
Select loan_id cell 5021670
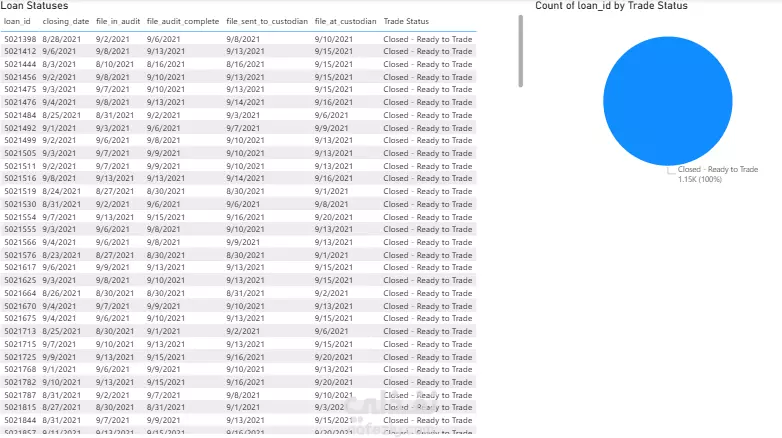20,306
